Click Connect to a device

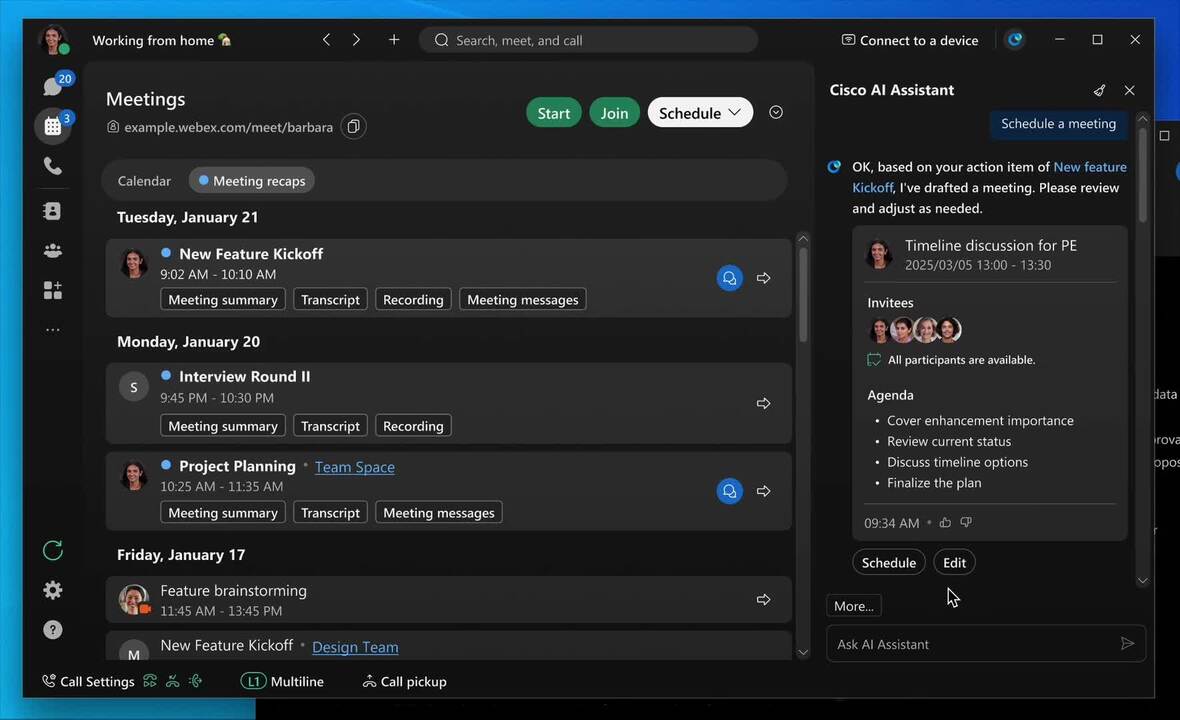pos(910,40)
